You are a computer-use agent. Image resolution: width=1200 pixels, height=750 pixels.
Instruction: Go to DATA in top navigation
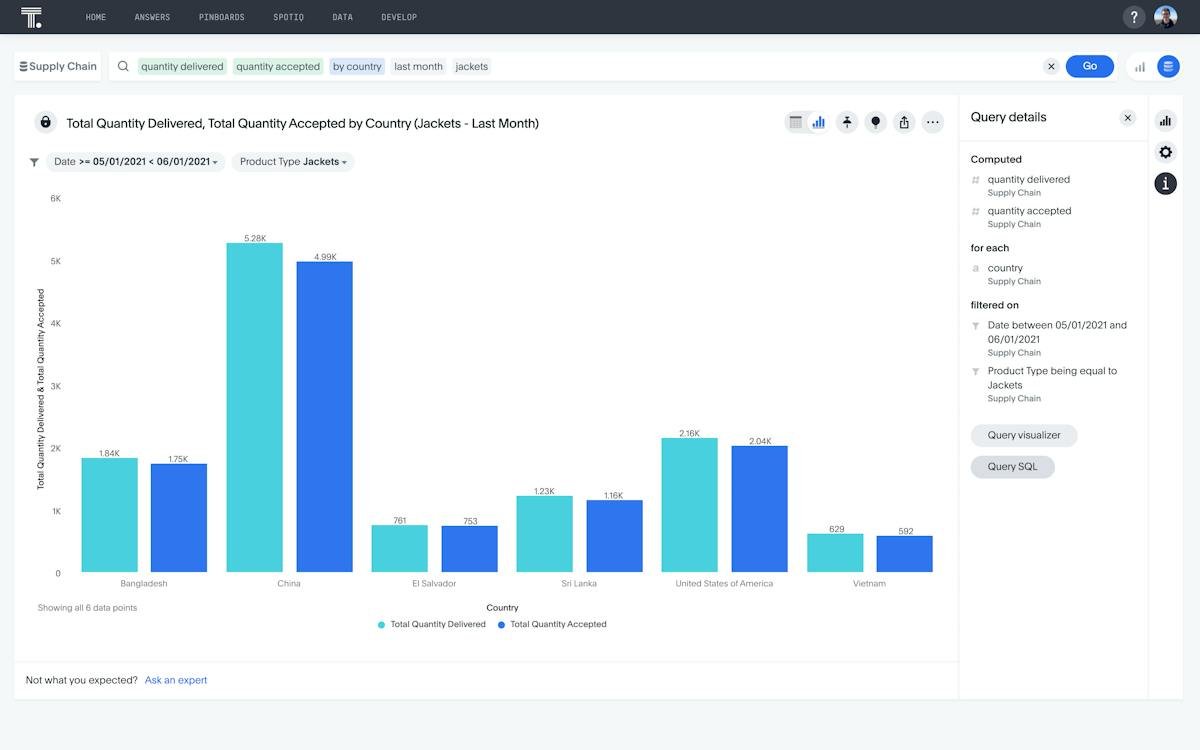click(x=343, y=17)
